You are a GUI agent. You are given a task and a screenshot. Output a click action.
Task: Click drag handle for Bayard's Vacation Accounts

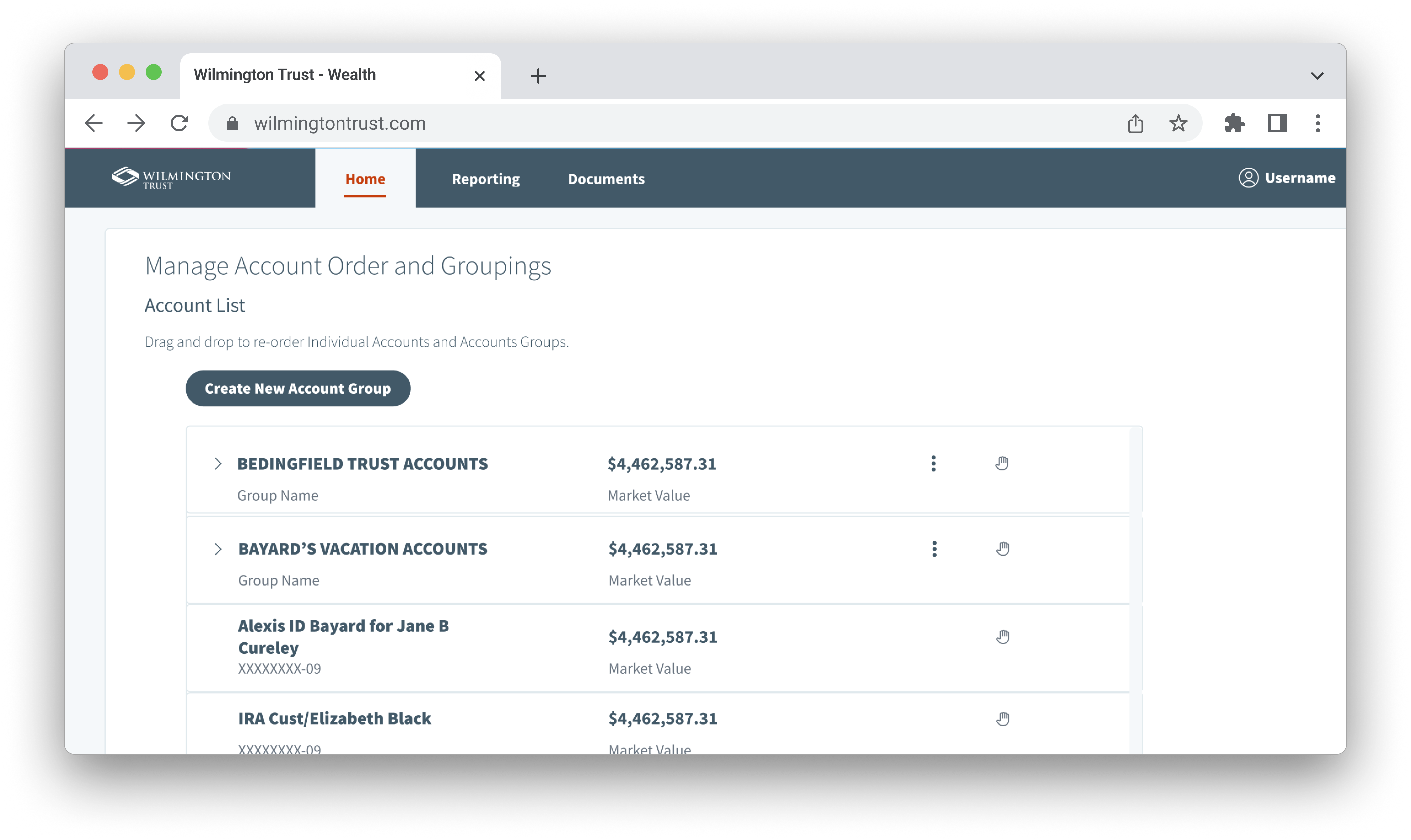click(1003, 548)
